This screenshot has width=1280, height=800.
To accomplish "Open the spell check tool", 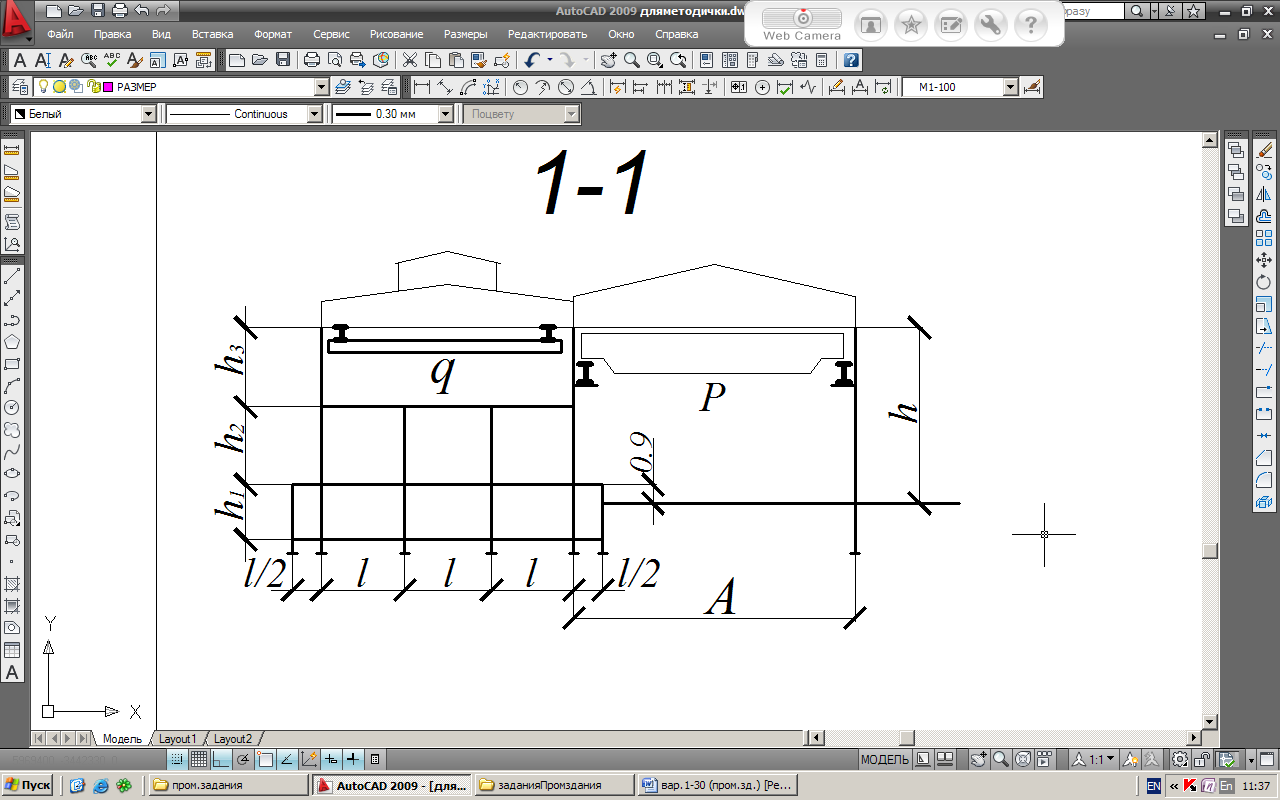I will pos(112,60).
